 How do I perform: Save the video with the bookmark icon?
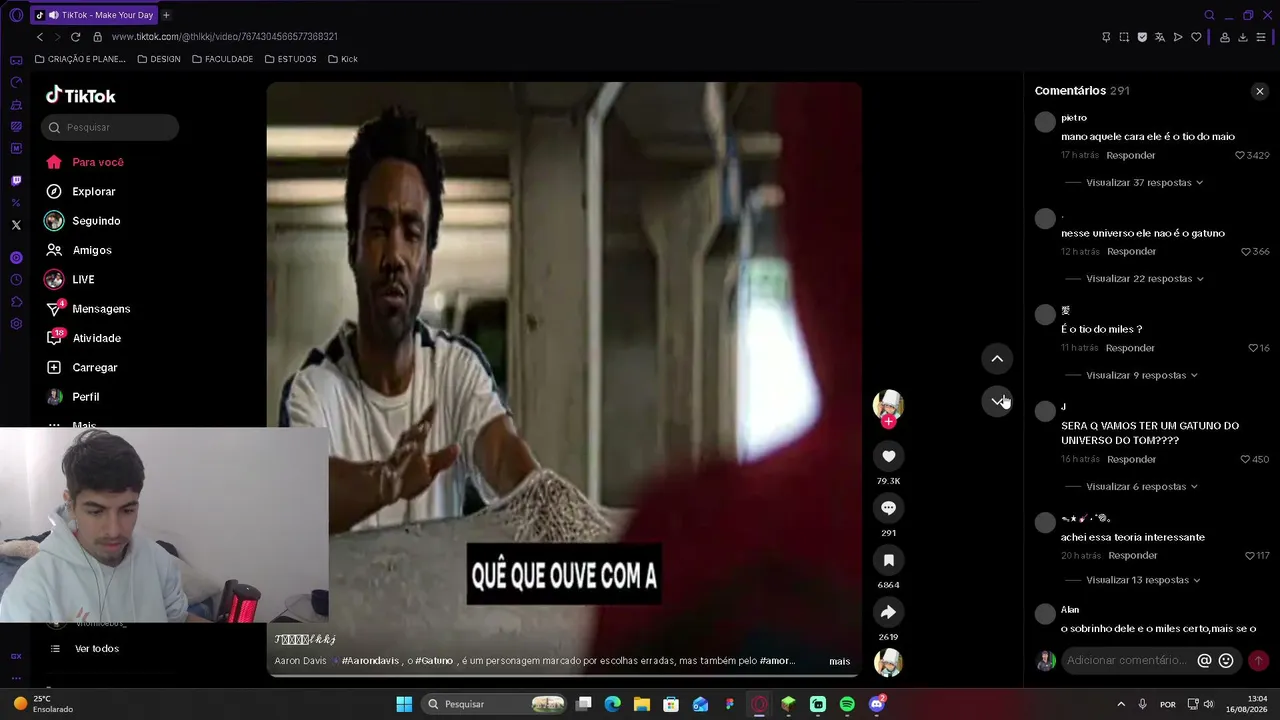coord(888,560)
